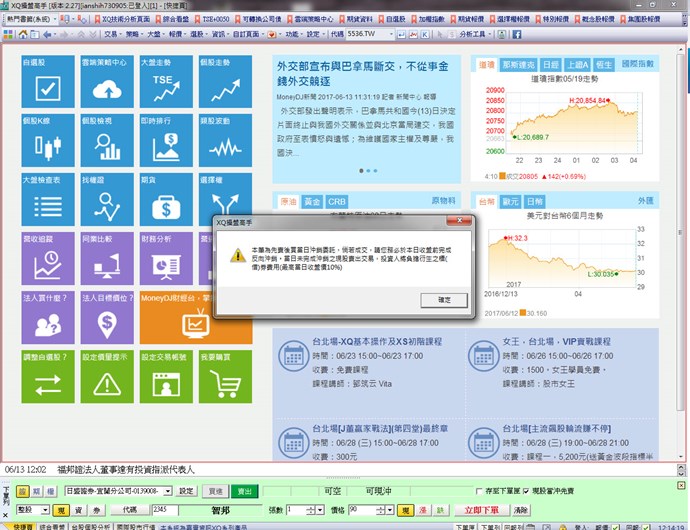Open the 營收追蹤 purple tile
This screenshot has height=530, width=690.
tap(48, 258)
